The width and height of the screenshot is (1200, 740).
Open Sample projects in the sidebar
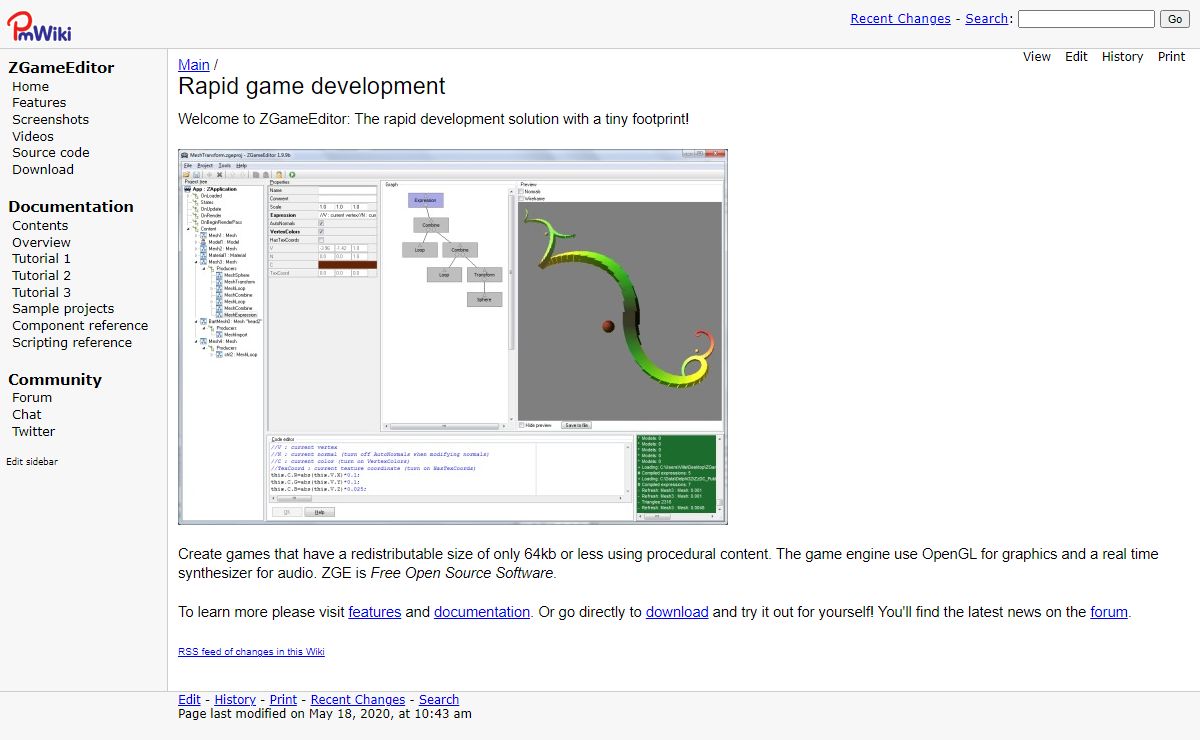pos(63,309)
